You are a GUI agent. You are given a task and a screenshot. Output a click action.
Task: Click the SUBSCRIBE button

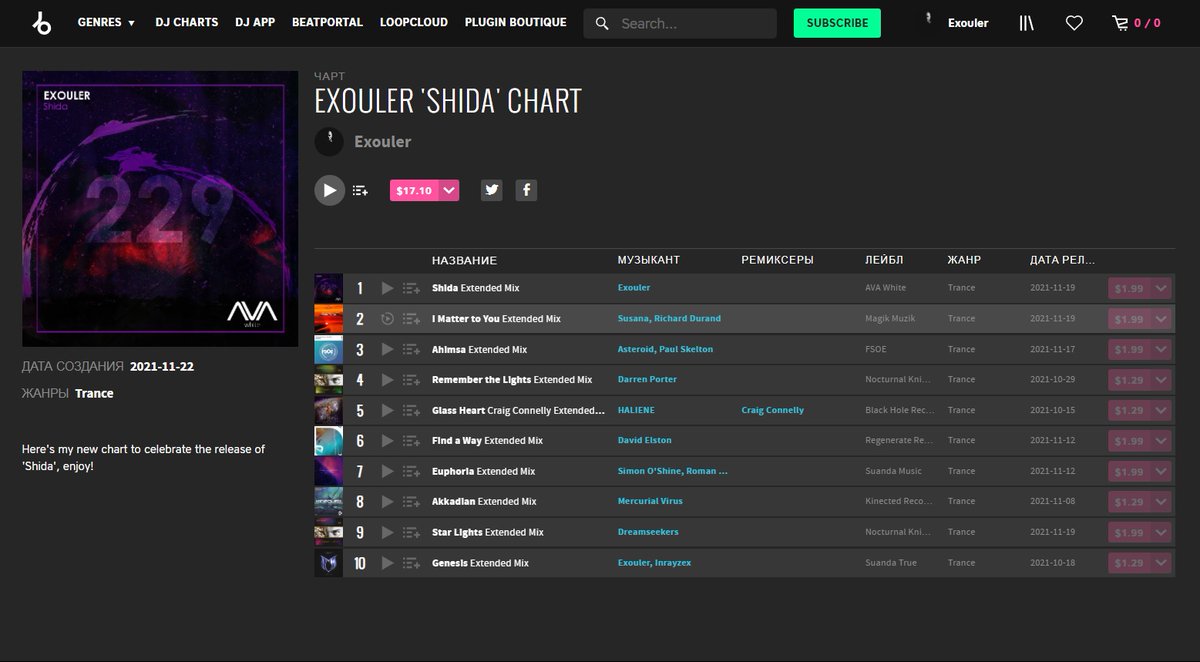click(837, 22)
